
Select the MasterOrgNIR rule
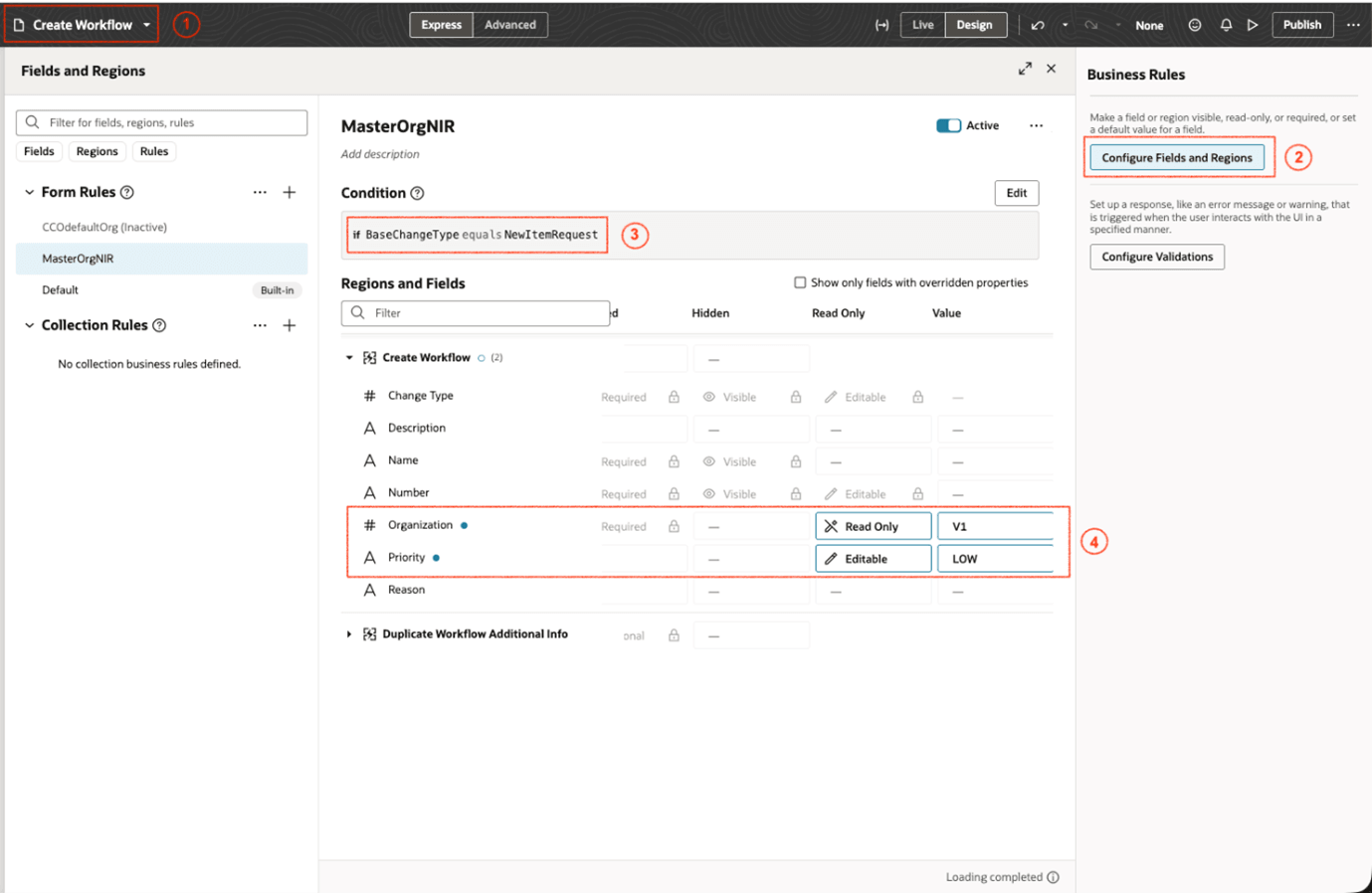[x=162, y=259]
